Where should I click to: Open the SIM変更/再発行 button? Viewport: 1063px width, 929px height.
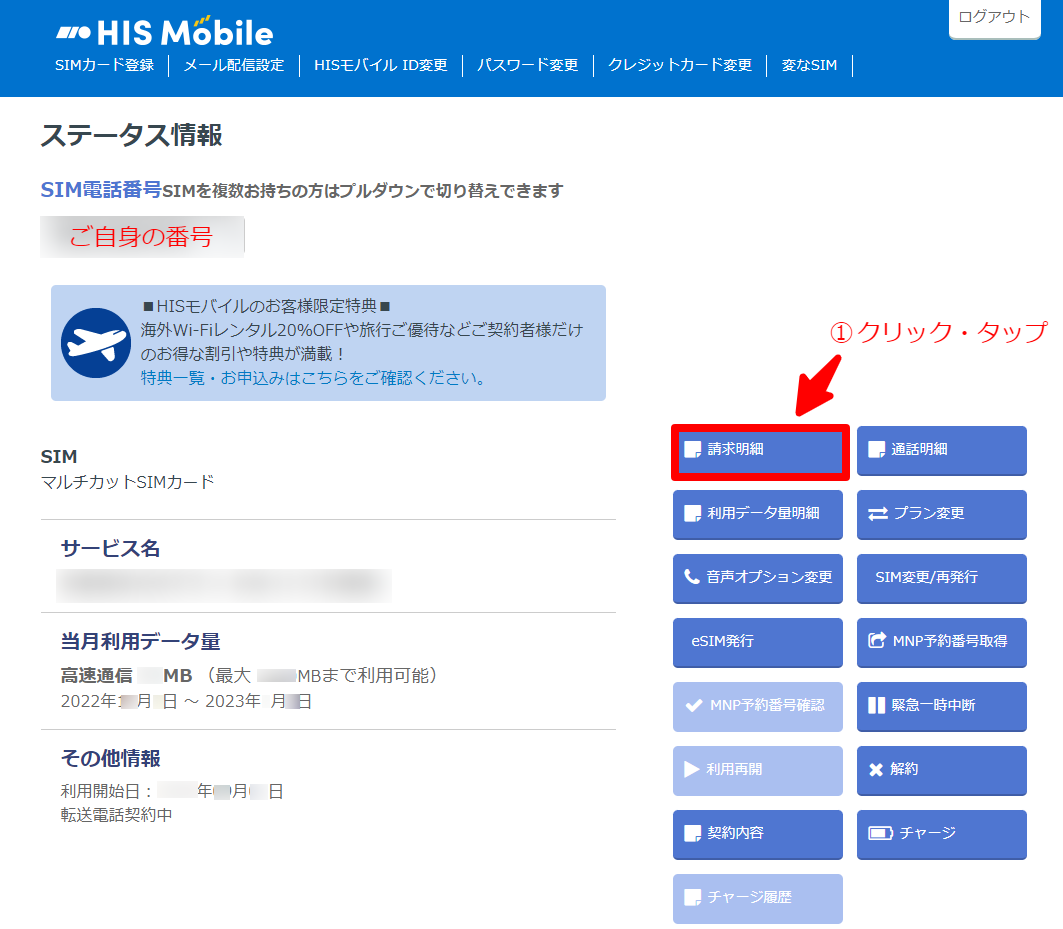[942, 578]
